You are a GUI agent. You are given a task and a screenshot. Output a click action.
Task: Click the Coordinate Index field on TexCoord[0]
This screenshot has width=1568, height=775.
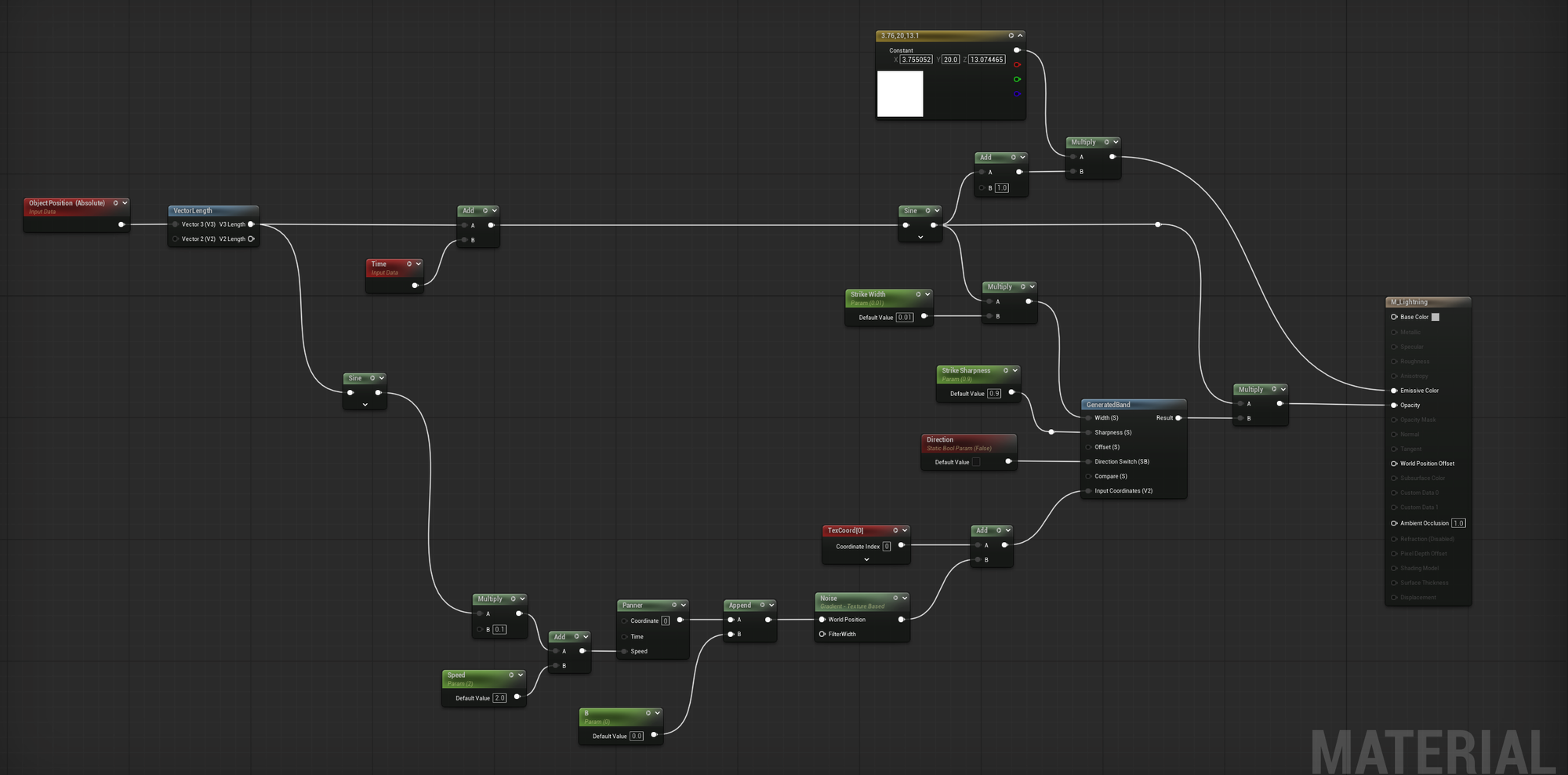[887, 547]
